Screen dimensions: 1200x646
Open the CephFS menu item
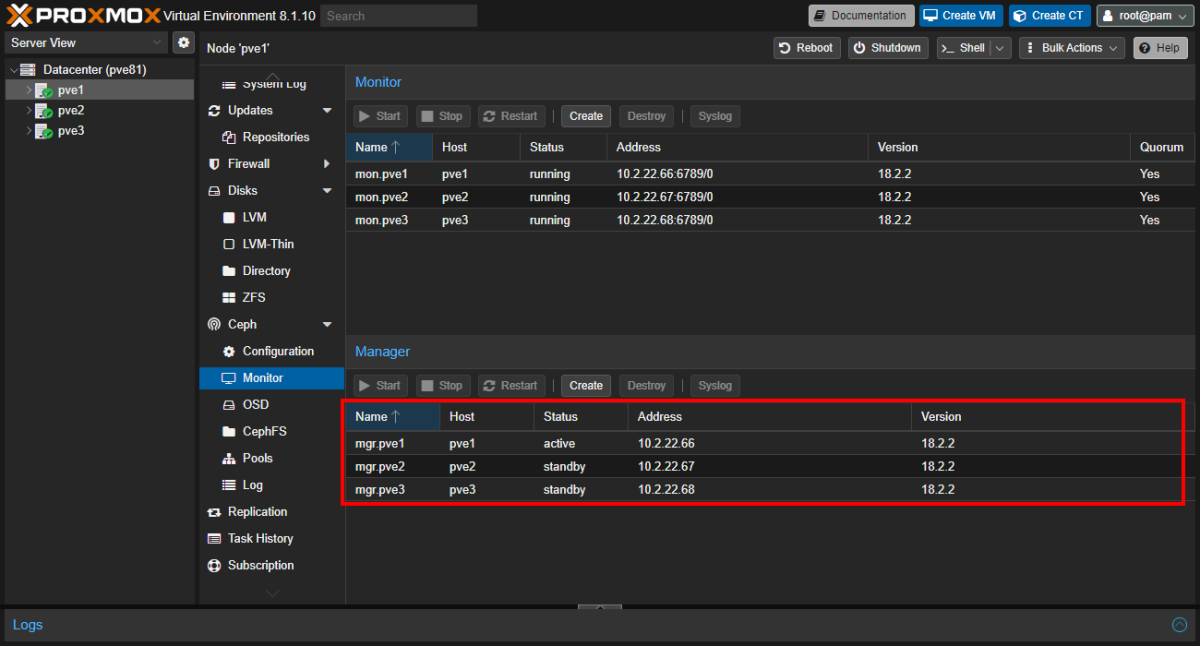271,431
